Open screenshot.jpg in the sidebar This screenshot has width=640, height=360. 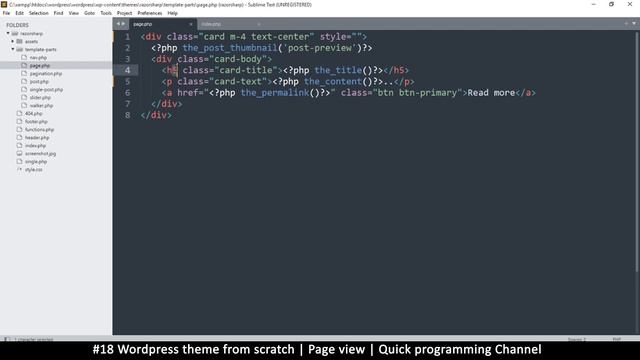[x=40, y=153]
